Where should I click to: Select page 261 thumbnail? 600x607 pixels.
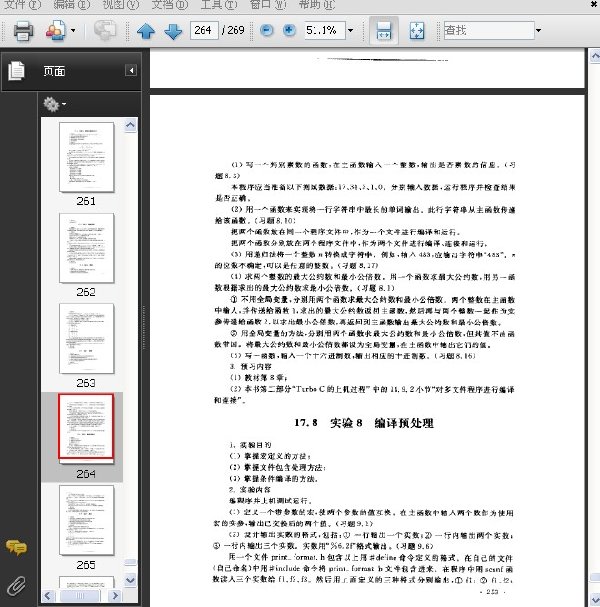(87, 157)
